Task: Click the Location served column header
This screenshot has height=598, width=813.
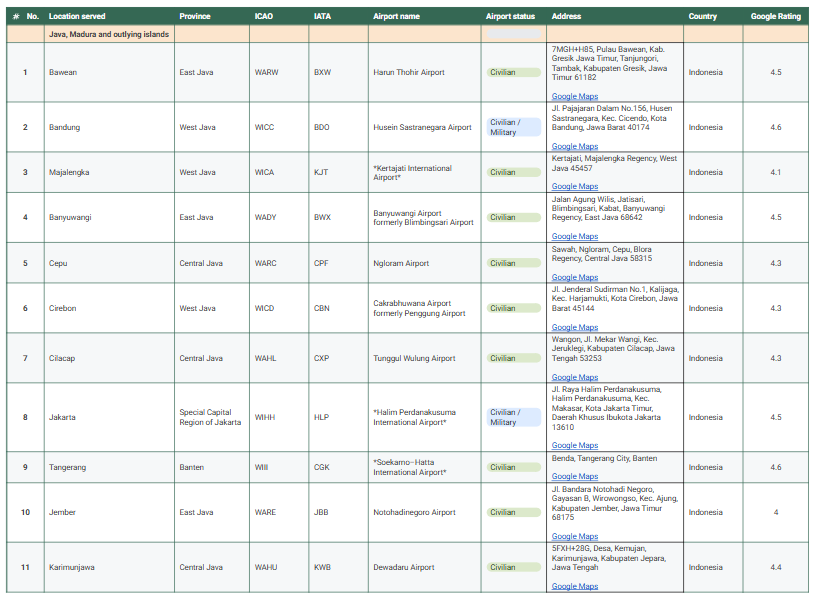Action: [x=77, y=17]
